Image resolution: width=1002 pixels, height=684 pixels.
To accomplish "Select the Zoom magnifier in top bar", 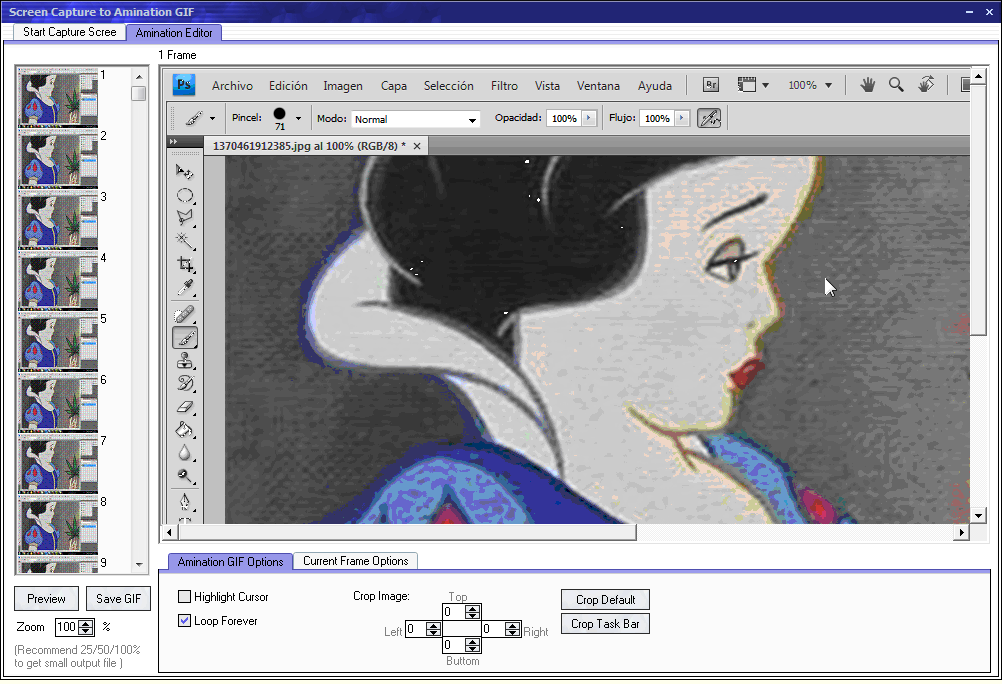I will click(896, 84).
